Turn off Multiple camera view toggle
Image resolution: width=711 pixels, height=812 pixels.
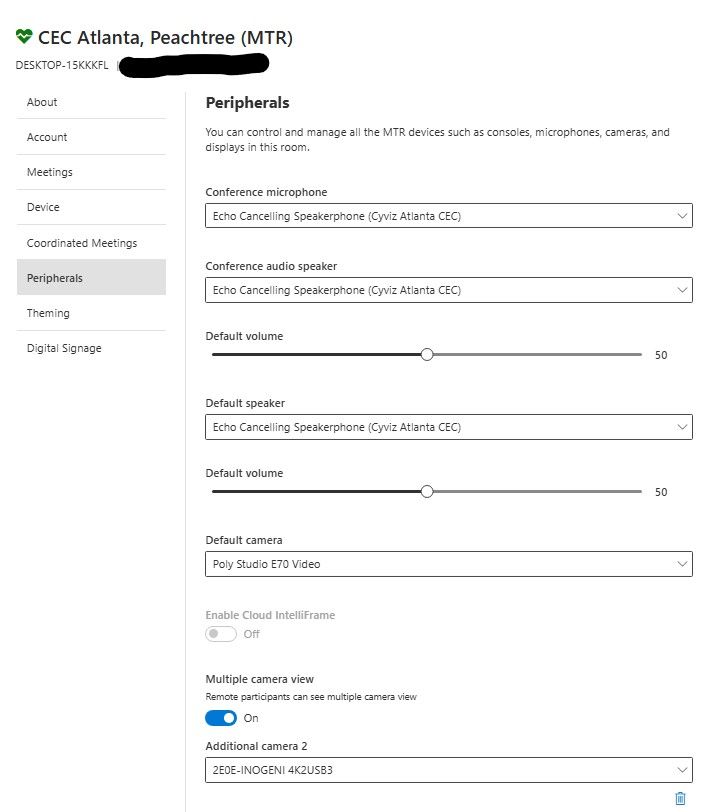pos(221,718)
